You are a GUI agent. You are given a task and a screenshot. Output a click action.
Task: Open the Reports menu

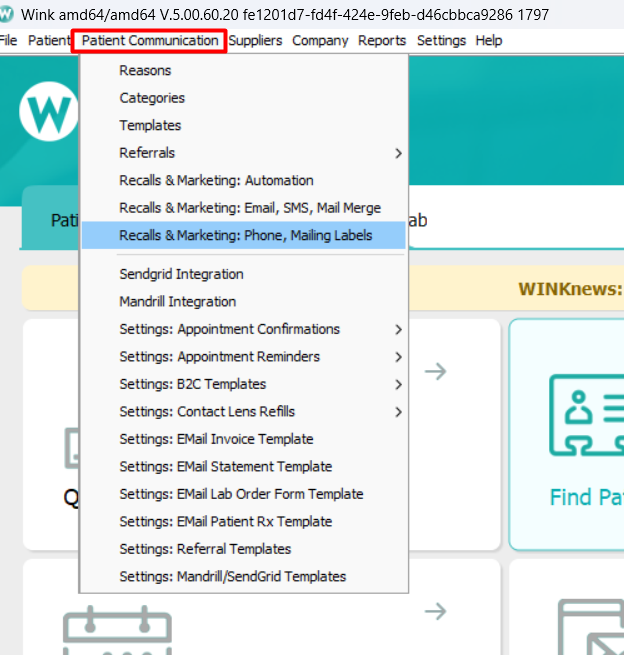[382, 41]
